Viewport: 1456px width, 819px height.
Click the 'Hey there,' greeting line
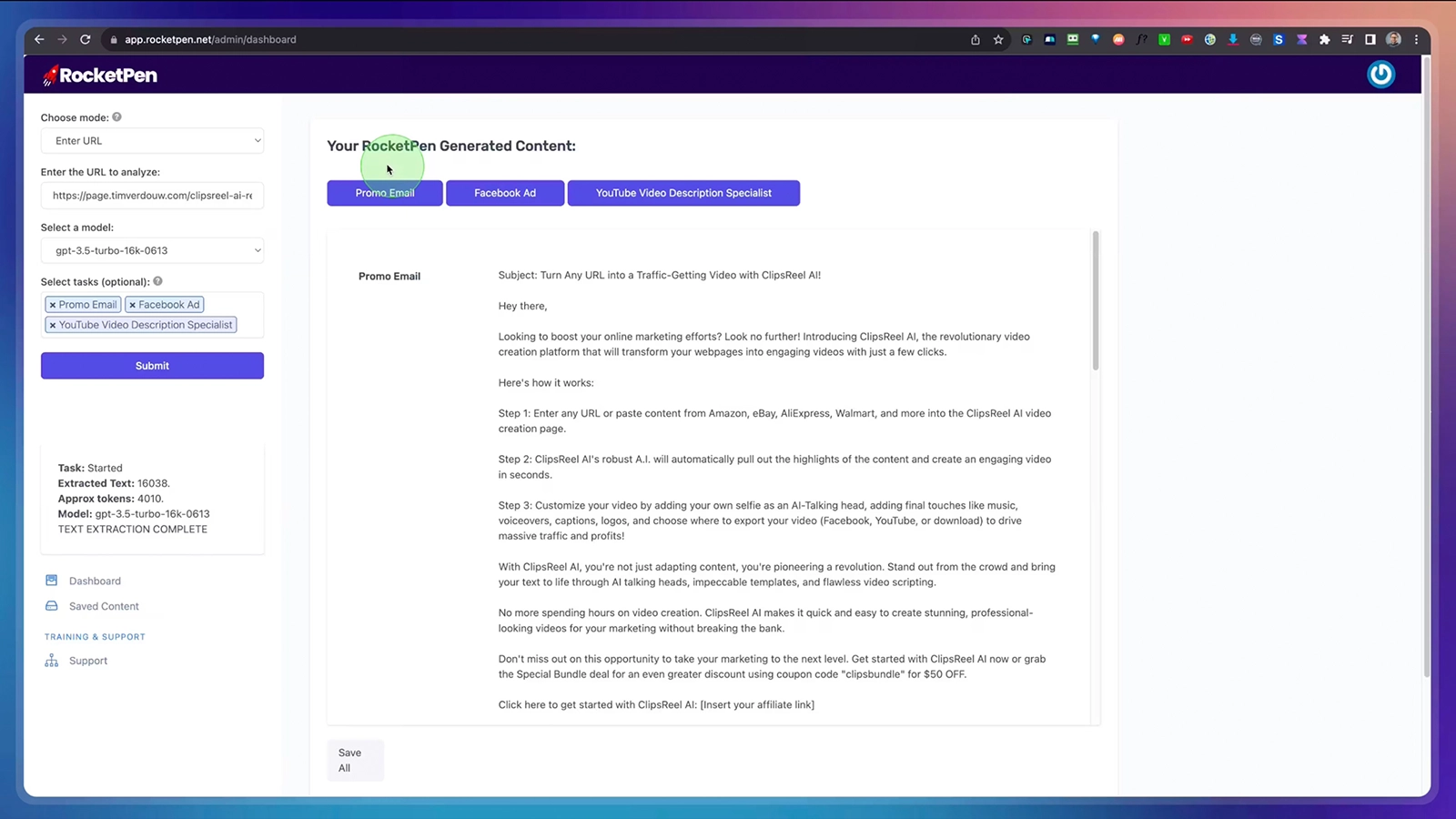[522, 306]
